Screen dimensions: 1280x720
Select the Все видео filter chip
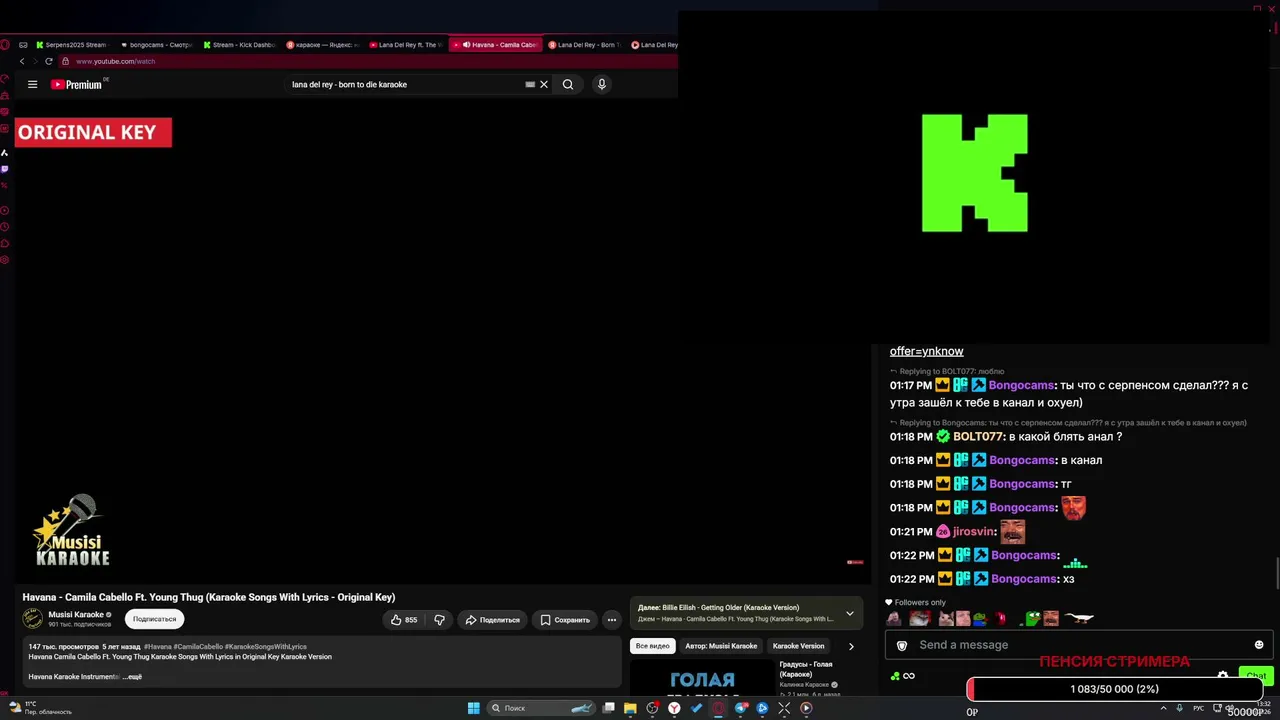pos(652,646)
